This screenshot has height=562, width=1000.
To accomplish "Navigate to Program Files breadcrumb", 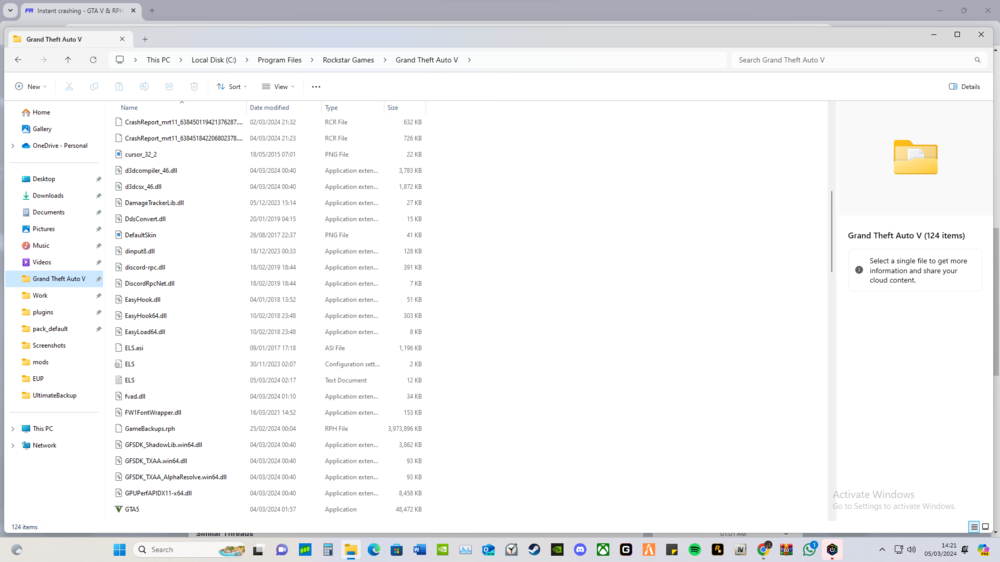I will pyautogui.click(x=279, y=60).
